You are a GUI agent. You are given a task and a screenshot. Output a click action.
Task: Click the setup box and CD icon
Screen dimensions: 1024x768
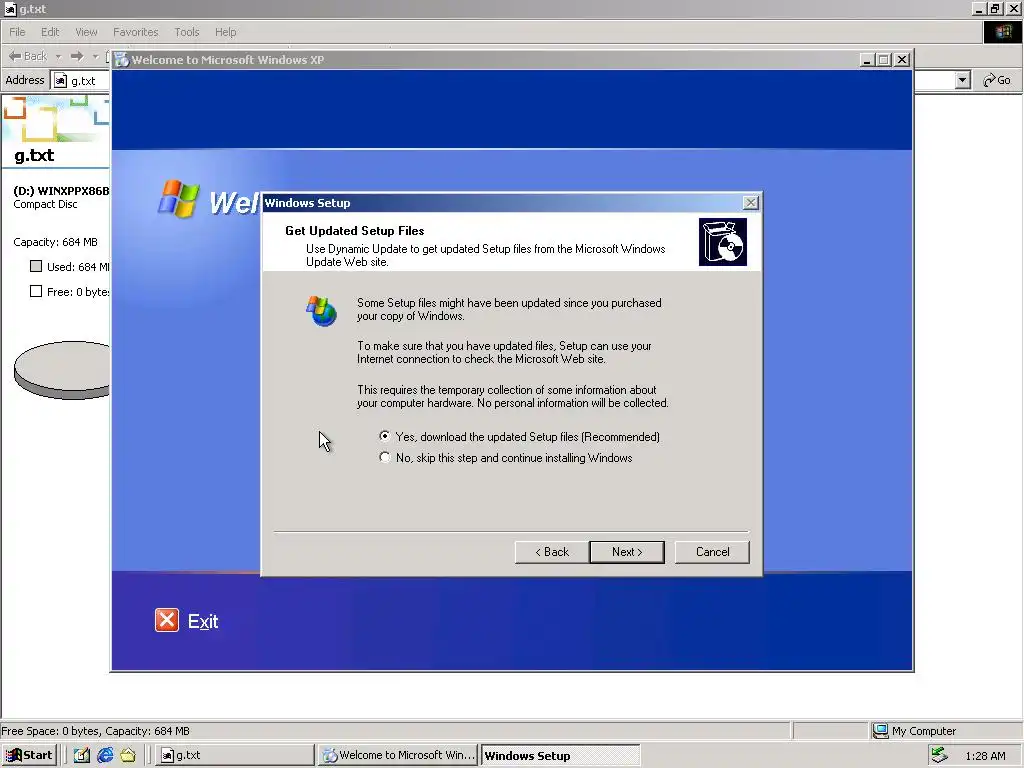tap(722, 242)
